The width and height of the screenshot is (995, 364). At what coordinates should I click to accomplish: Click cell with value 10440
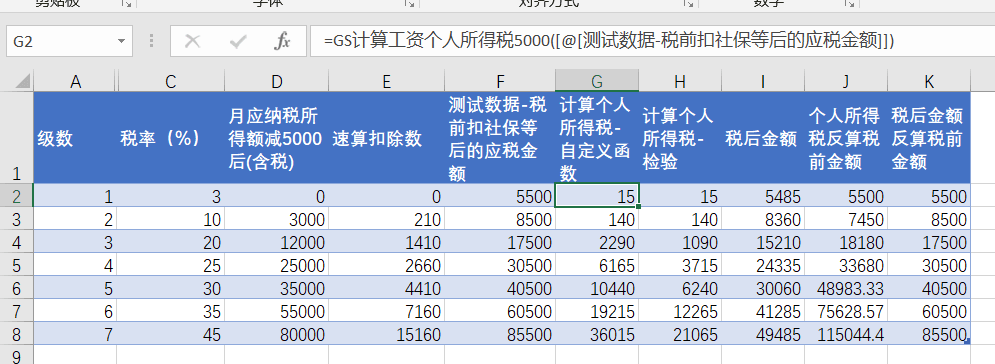597,288
